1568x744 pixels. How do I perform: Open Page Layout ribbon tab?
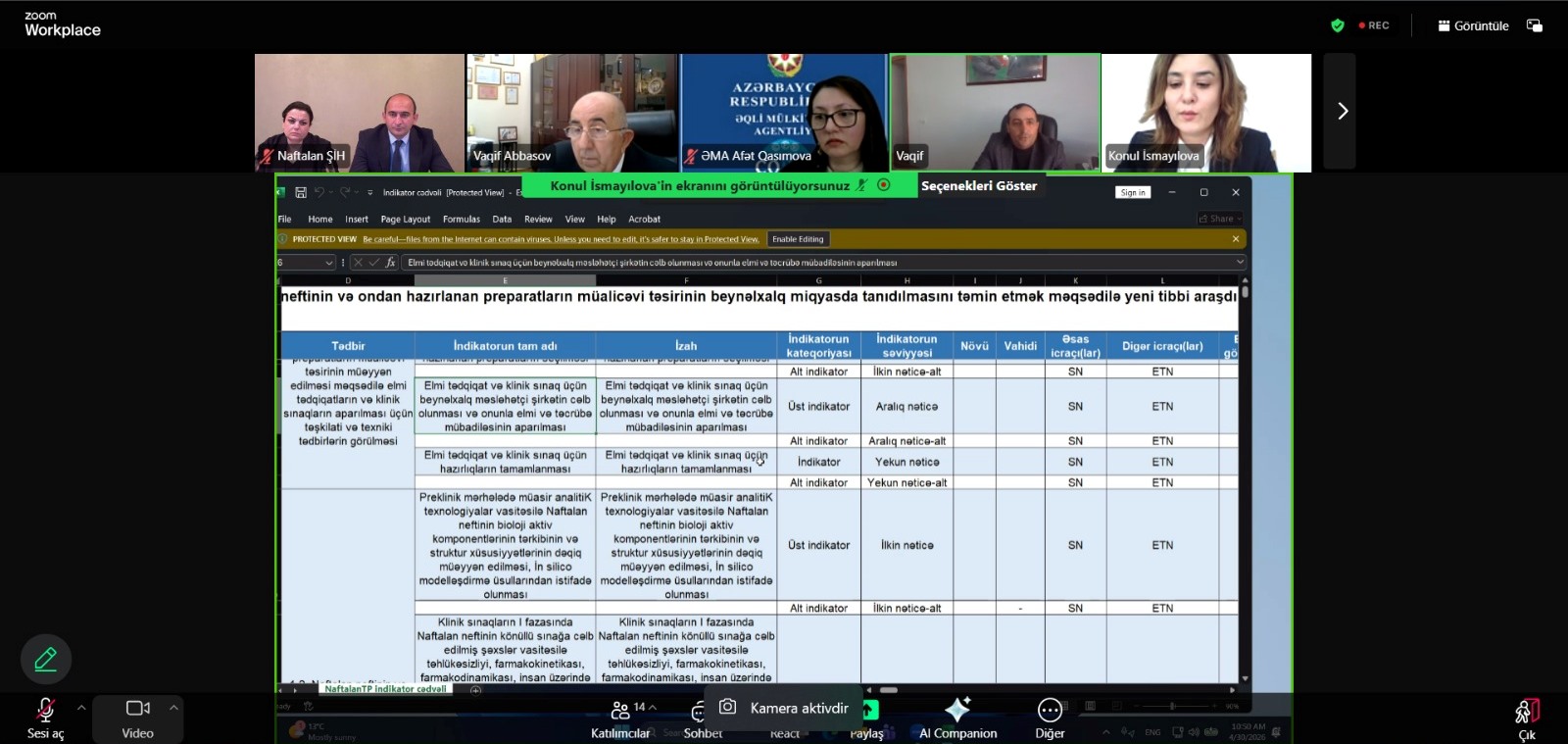pyautogui.click(x=406, y=220)
